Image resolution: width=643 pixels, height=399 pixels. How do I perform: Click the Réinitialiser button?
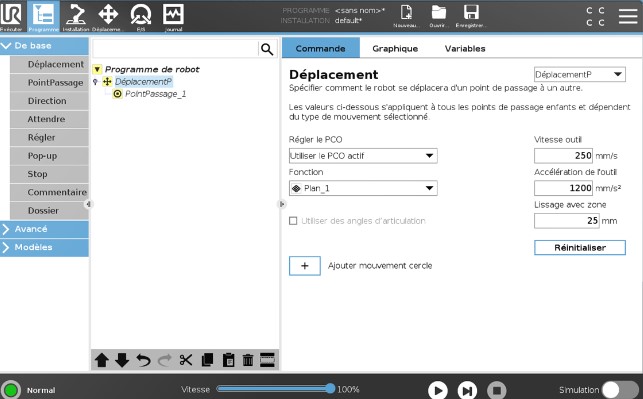[580, 248]
